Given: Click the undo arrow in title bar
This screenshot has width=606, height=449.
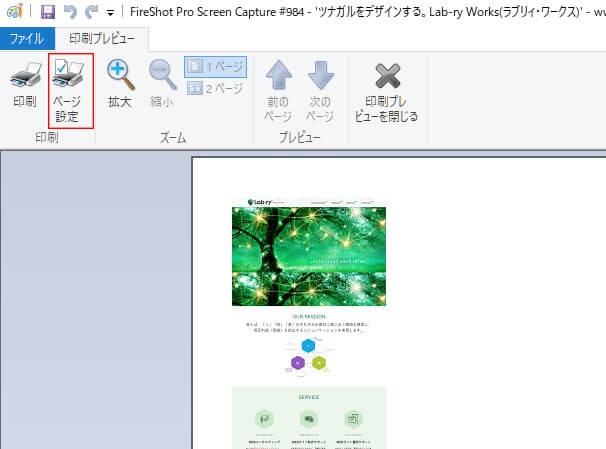Looking at the screenshot, I should (70, 12).
